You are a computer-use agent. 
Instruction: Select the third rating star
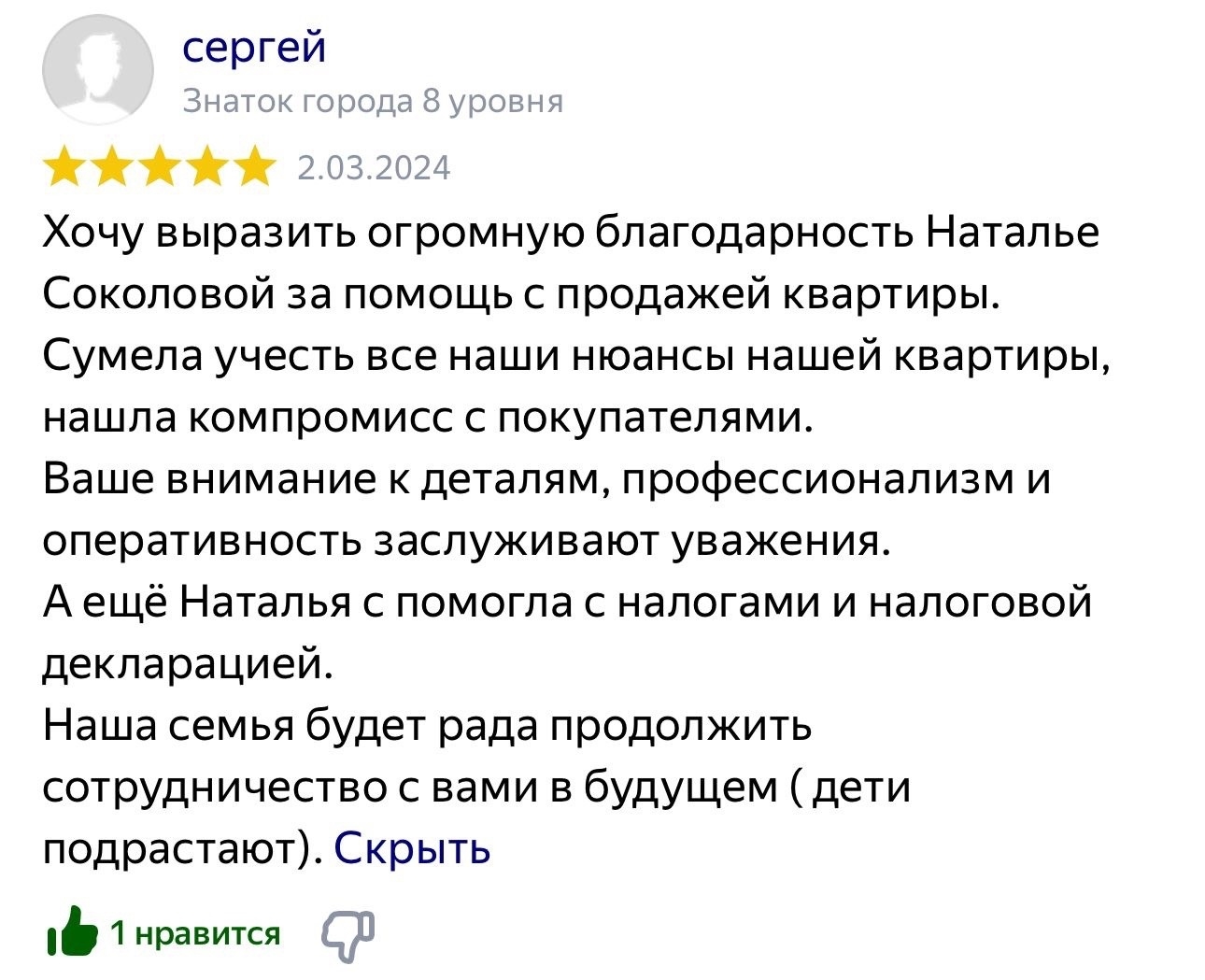(158, 168)
